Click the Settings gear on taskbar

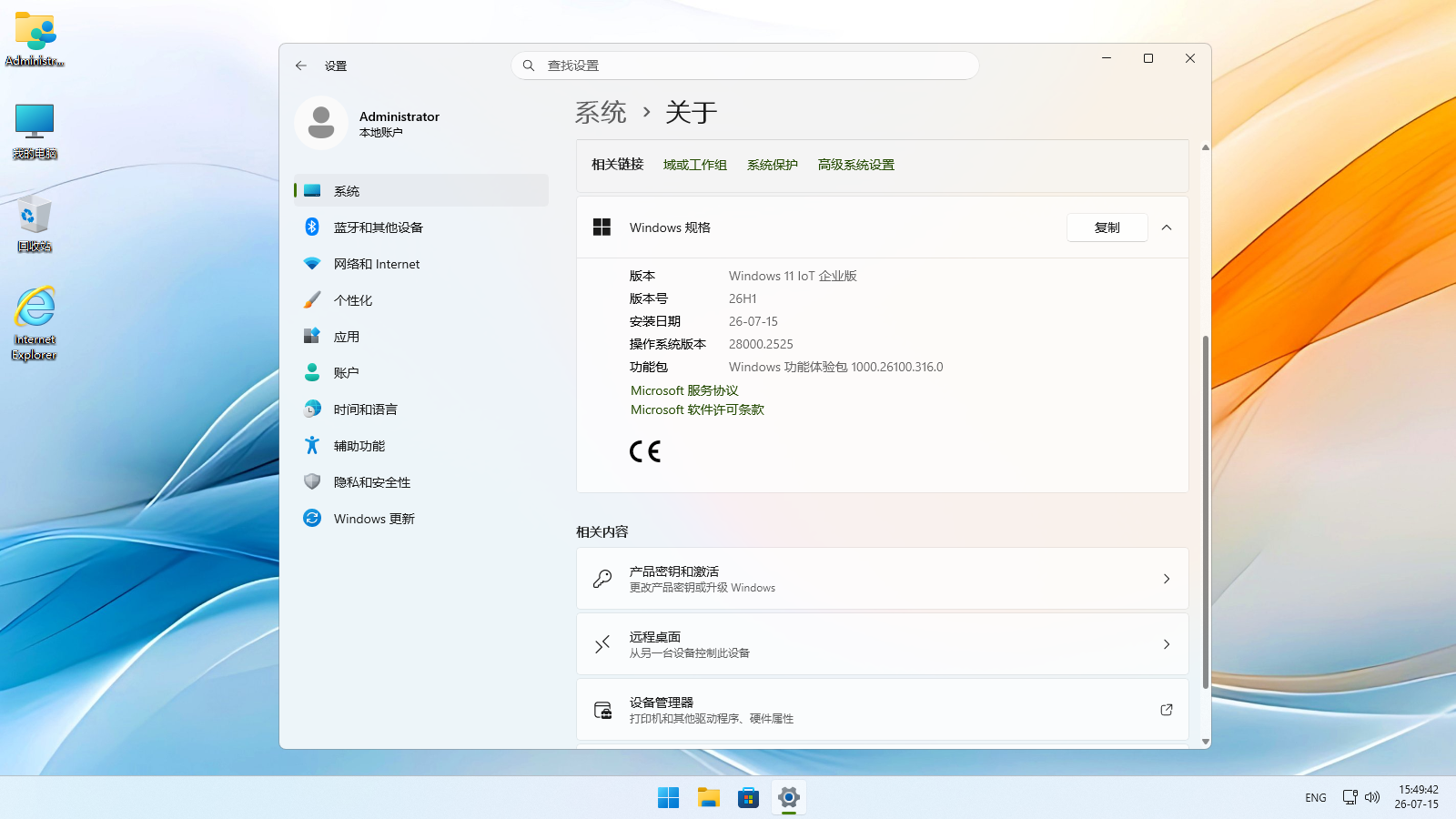(789, 798)
